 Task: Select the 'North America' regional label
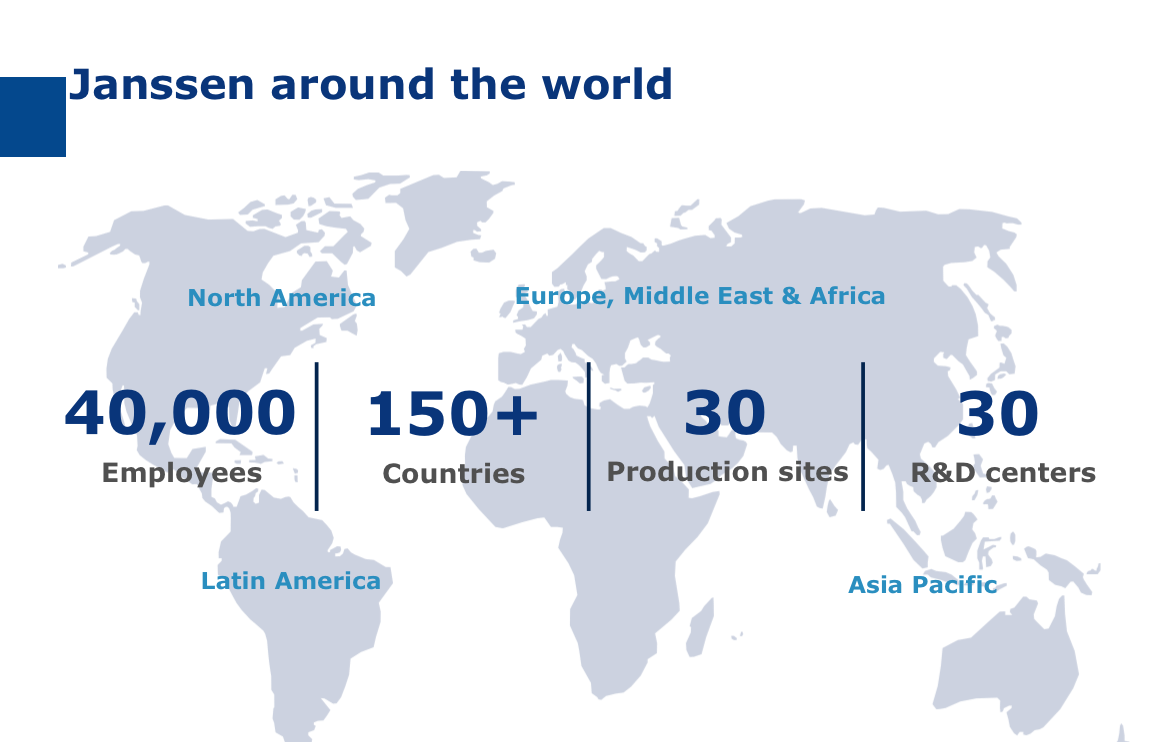tap(282, 297)
